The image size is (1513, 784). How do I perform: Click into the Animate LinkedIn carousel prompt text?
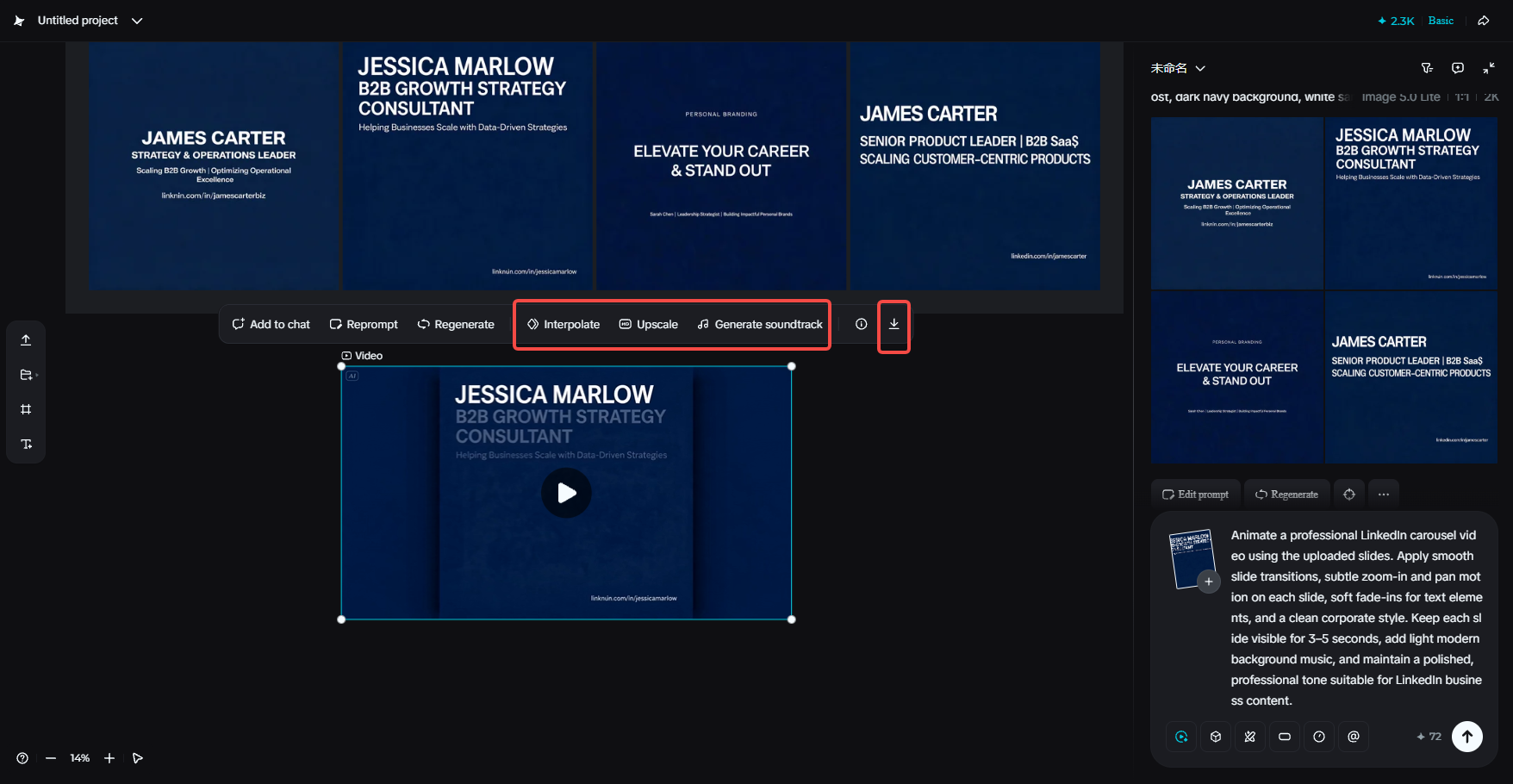point(1357,618)
